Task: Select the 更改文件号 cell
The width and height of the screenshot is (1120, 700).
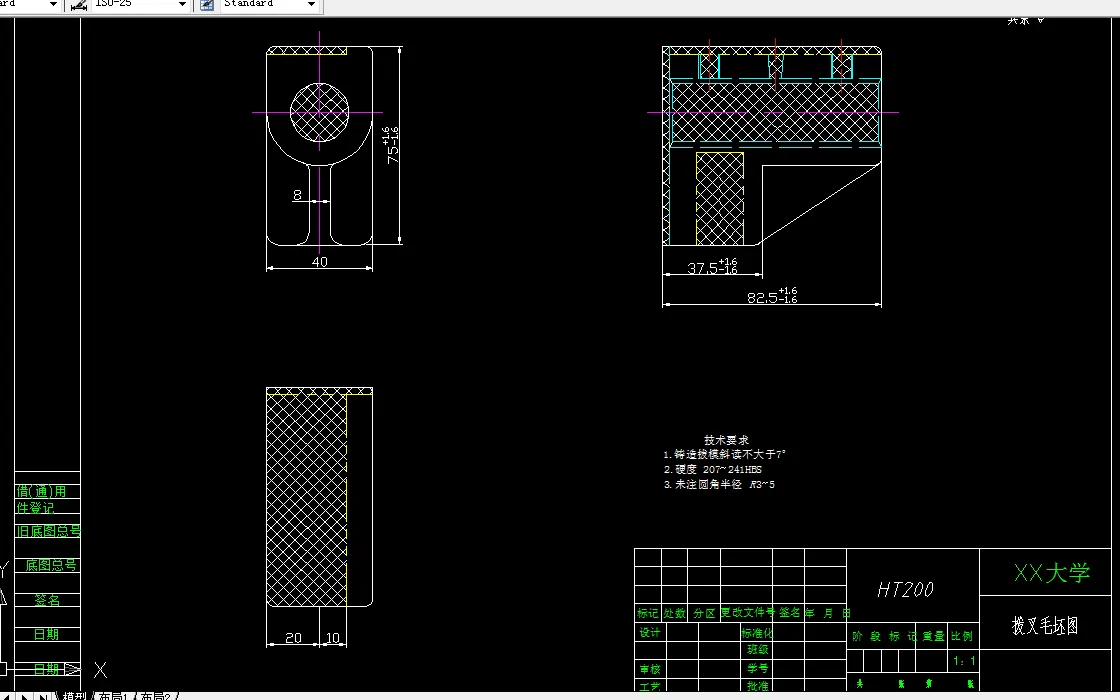Action: tap(748, 613)
